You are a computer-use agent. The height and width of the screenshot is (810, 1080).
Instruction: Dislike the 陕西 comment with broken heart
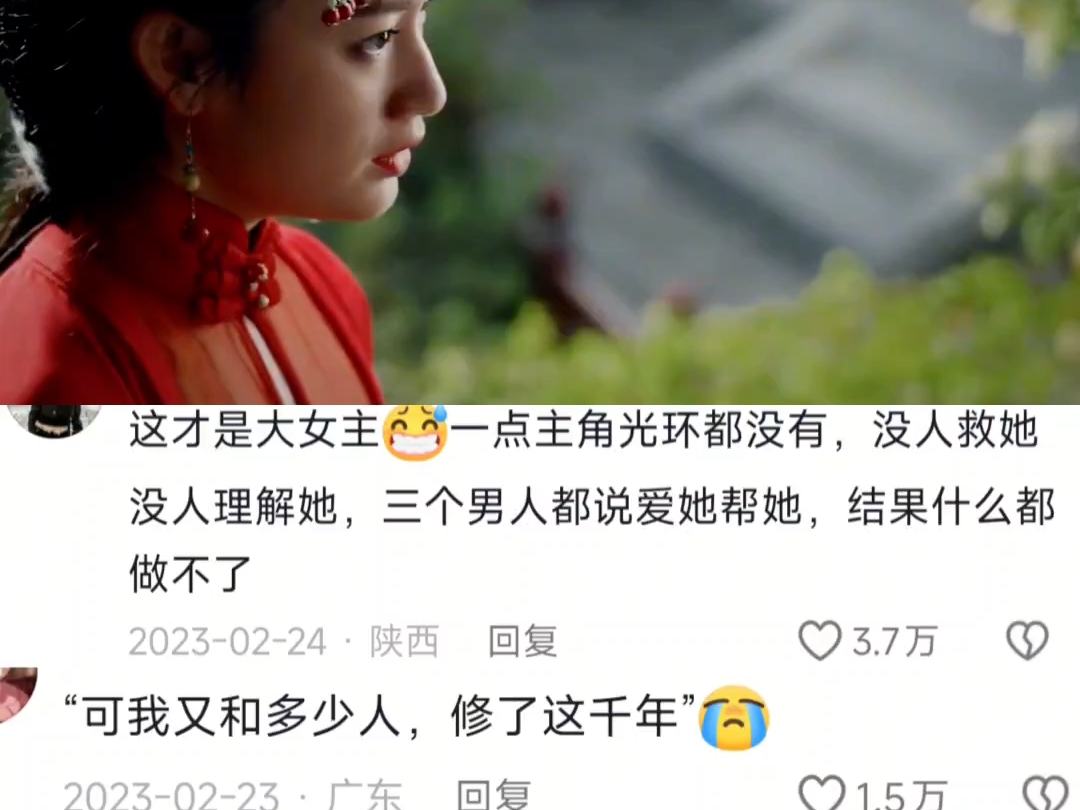1028,641
